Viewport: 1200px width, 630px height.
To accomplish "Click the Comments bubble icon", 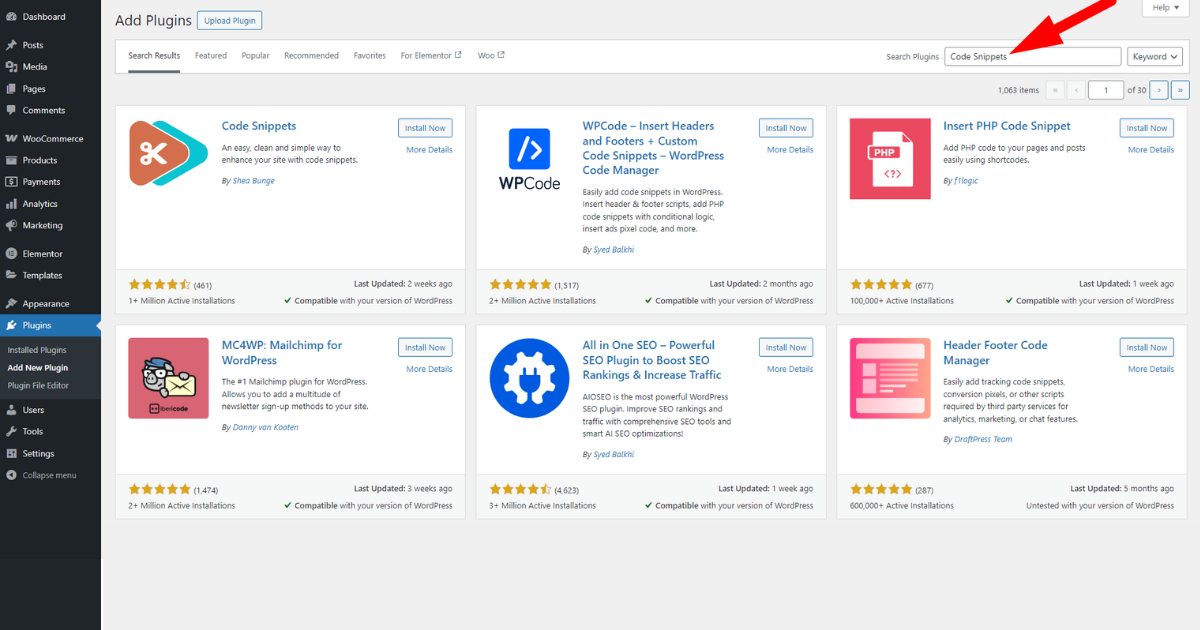I will pos(11,111).
